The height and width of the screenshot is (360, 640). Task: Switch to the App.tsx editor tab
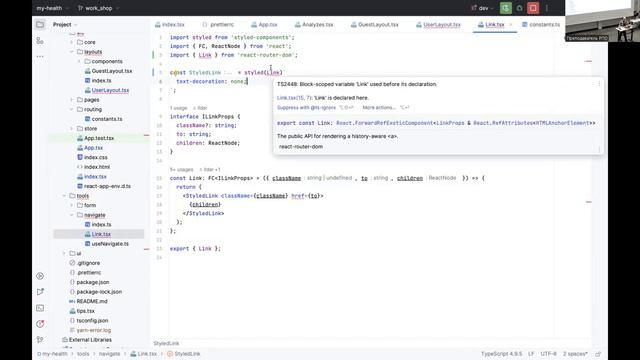point(264,24)
